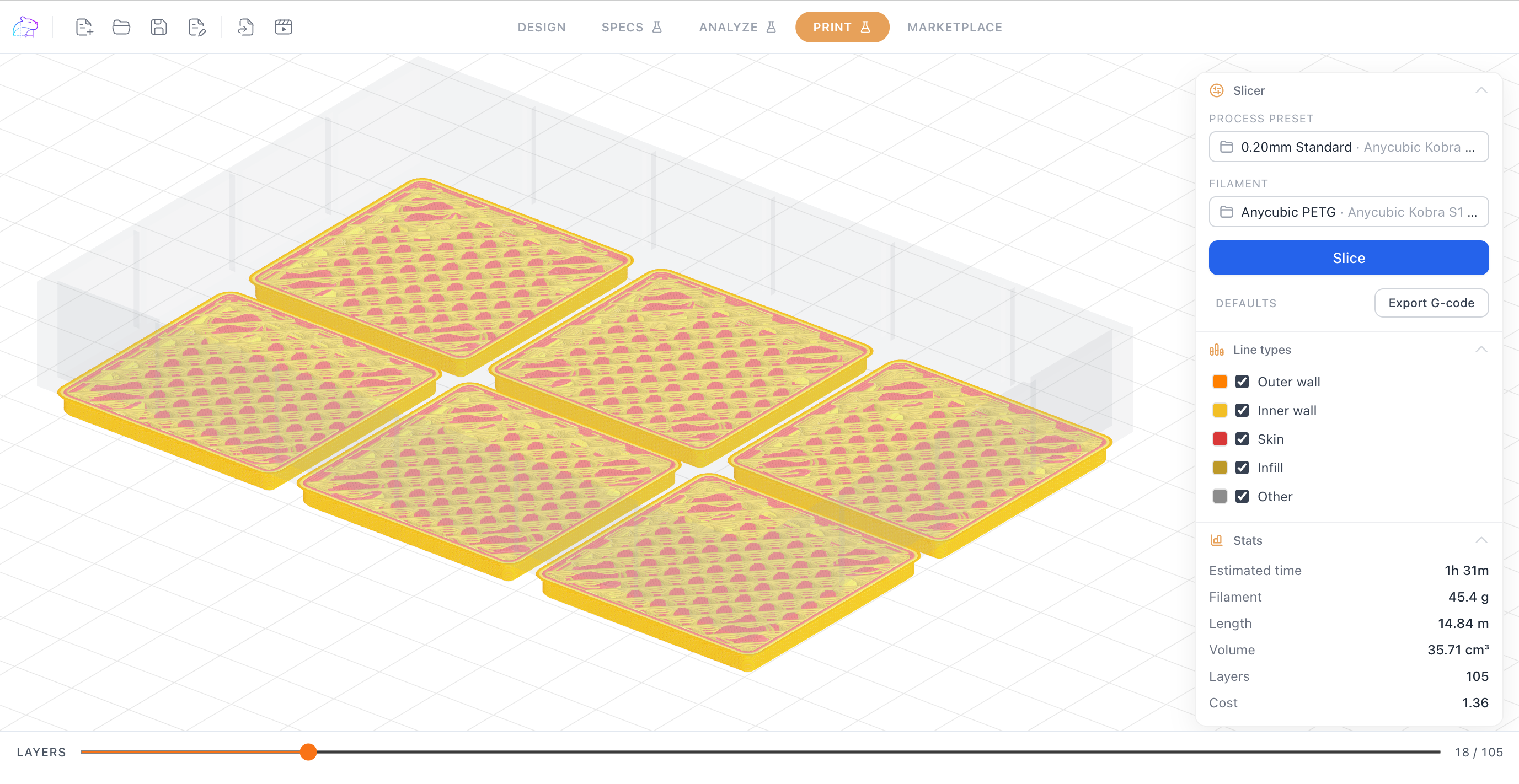
Task: Click the blue Slice button
Action: click(1349, 257)
